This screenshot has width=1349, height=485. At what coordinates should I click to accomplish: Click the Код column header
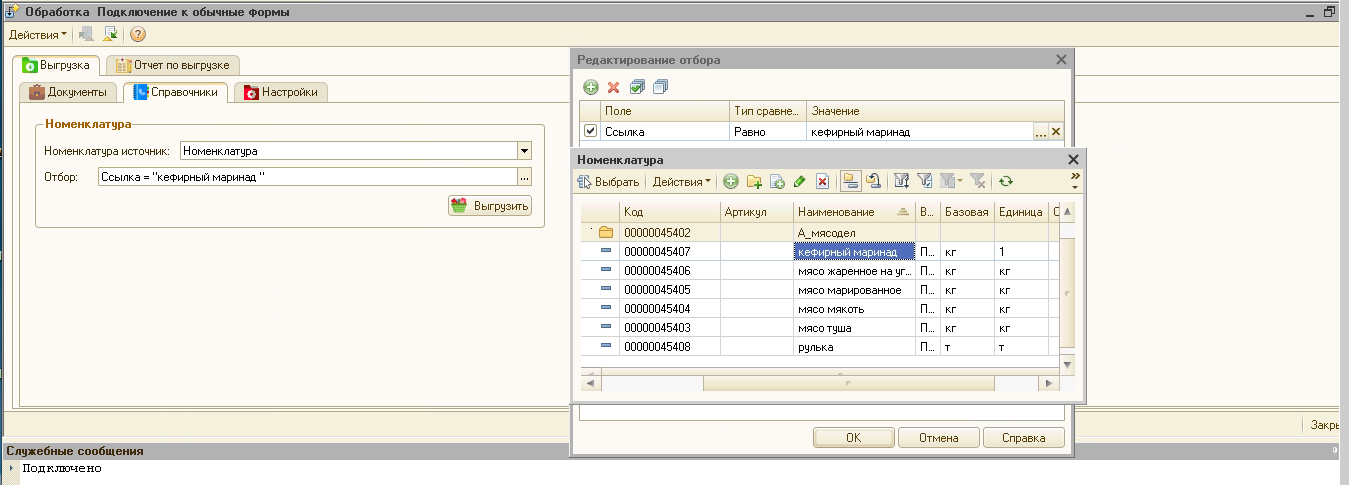(669, 212)
